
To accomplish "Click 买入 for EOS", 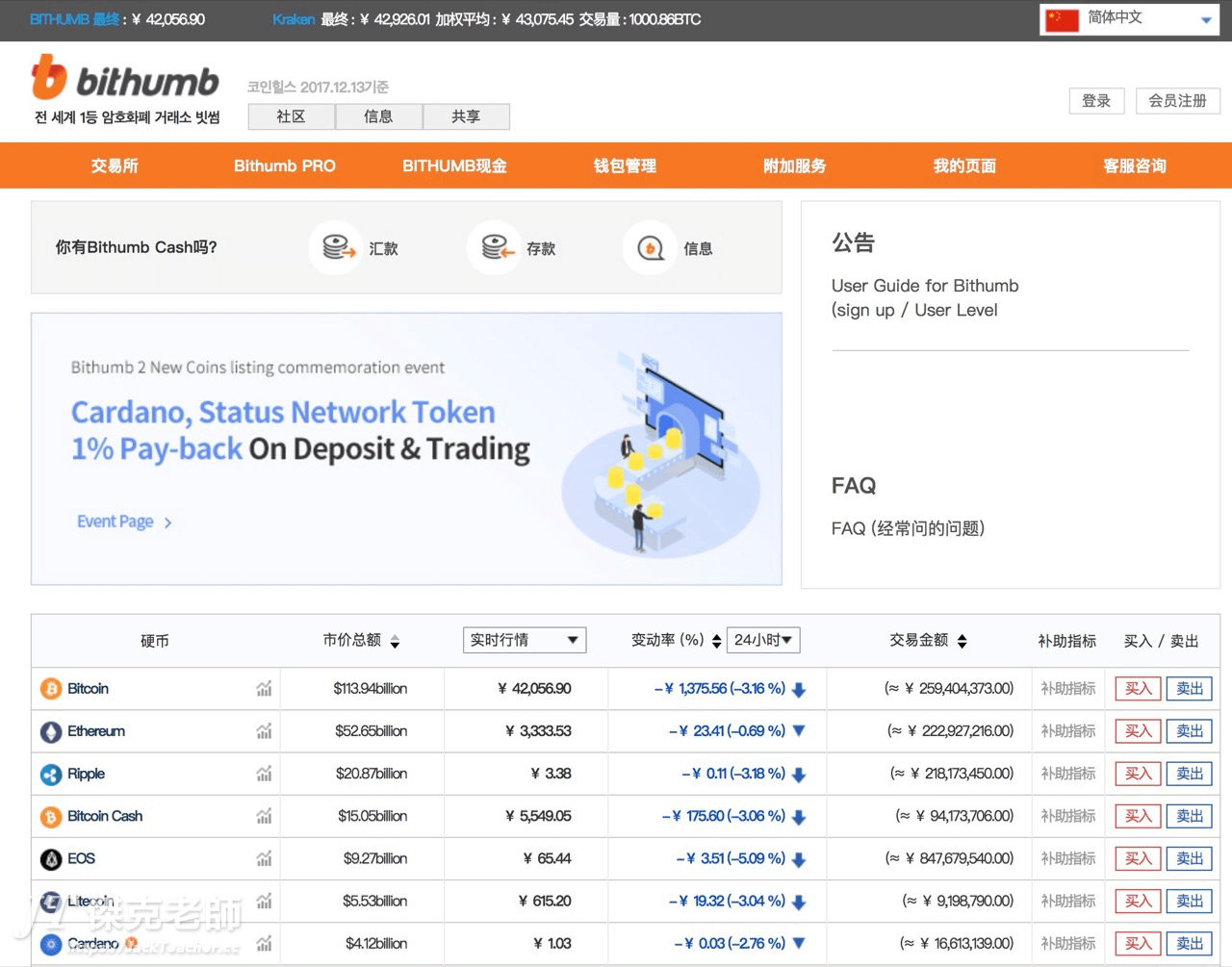I will [1139, 858].
